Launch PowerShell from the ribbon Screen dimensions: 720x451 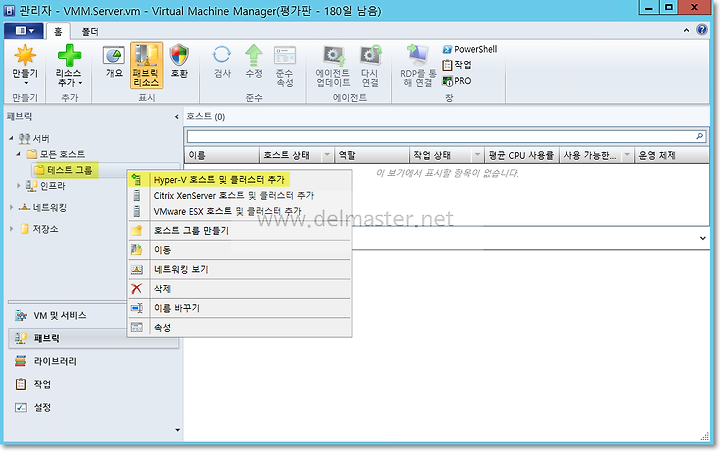(x=470, y=49)
